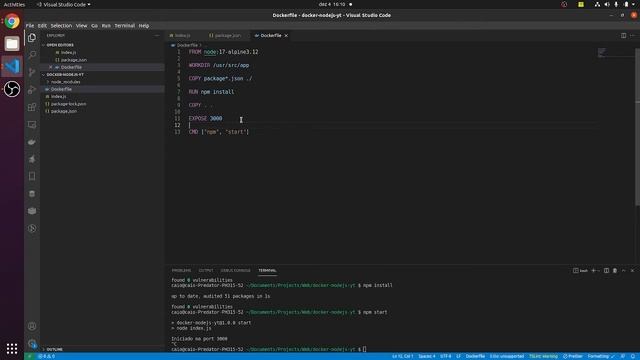Split the editor to the right
Screen dimensions: 640x360
(623, 36)
